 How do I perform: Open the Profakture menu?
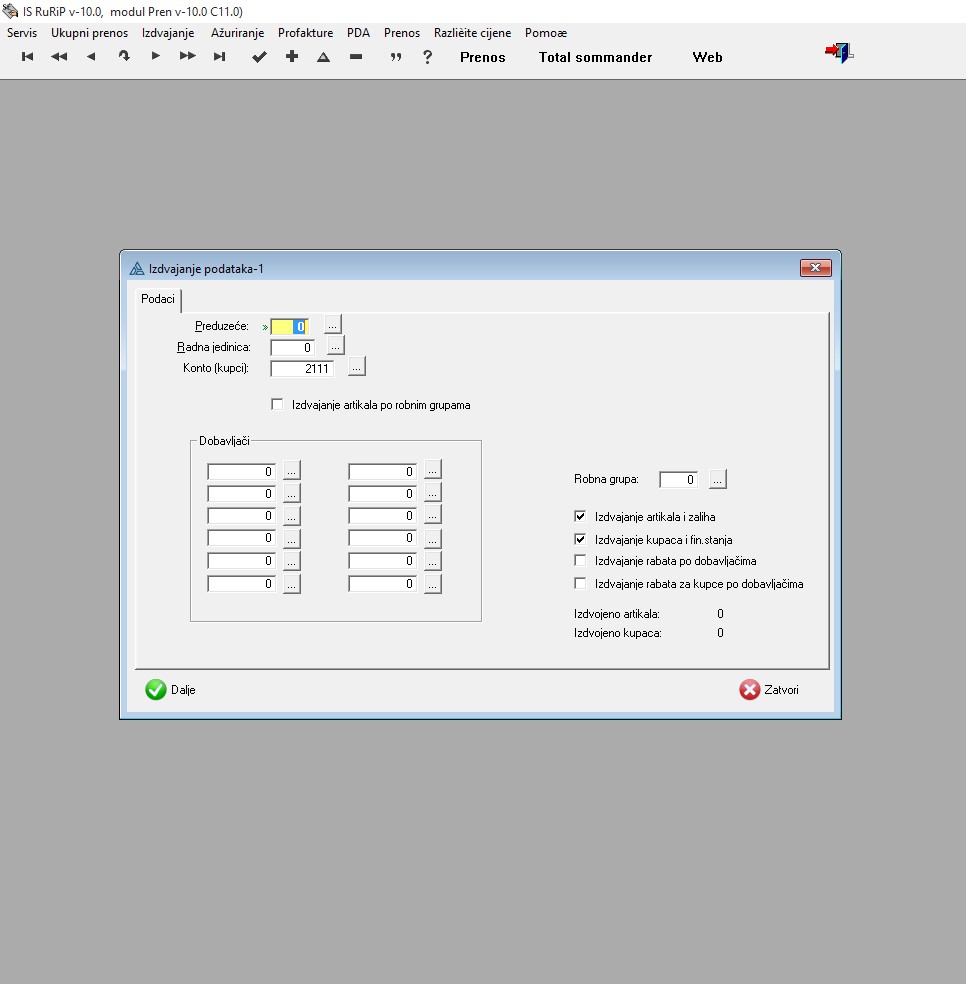click(x=305, y=33)
